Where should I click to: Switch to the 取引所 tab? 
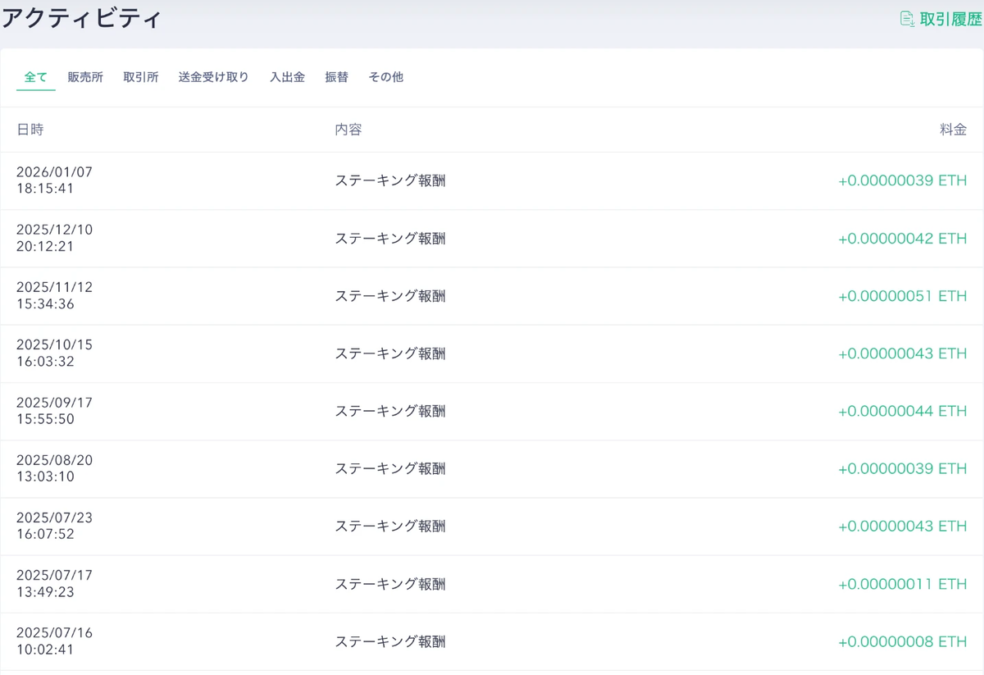pyautogui.click(x=141, y=77)
